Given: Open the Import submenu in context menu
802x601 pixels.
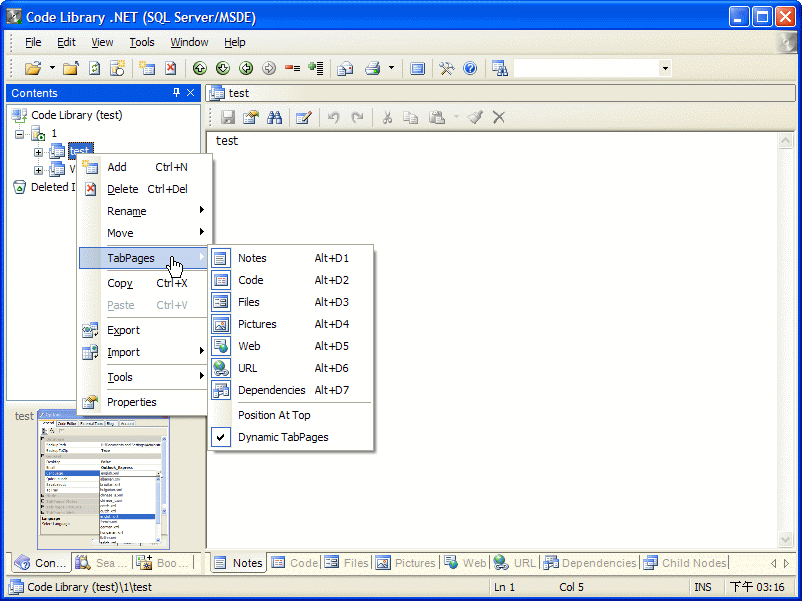Looking at the screenshot, I should [x=143, y=352].
